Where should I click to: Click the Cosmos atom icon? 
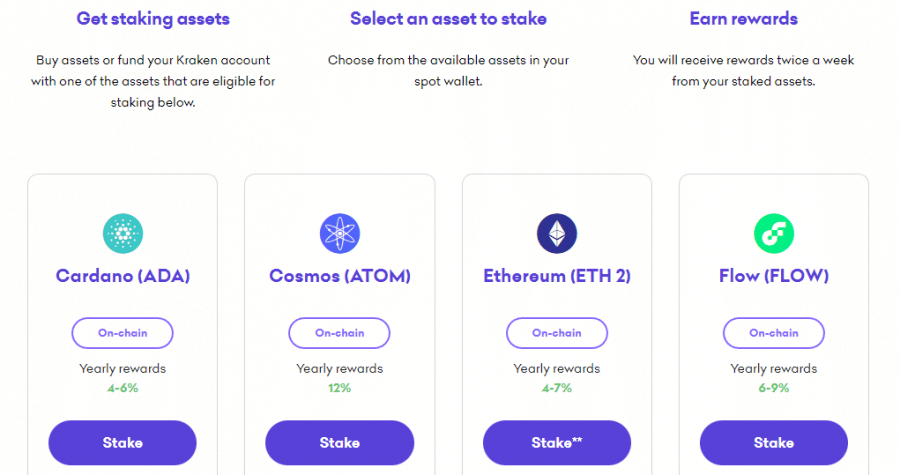339,233
